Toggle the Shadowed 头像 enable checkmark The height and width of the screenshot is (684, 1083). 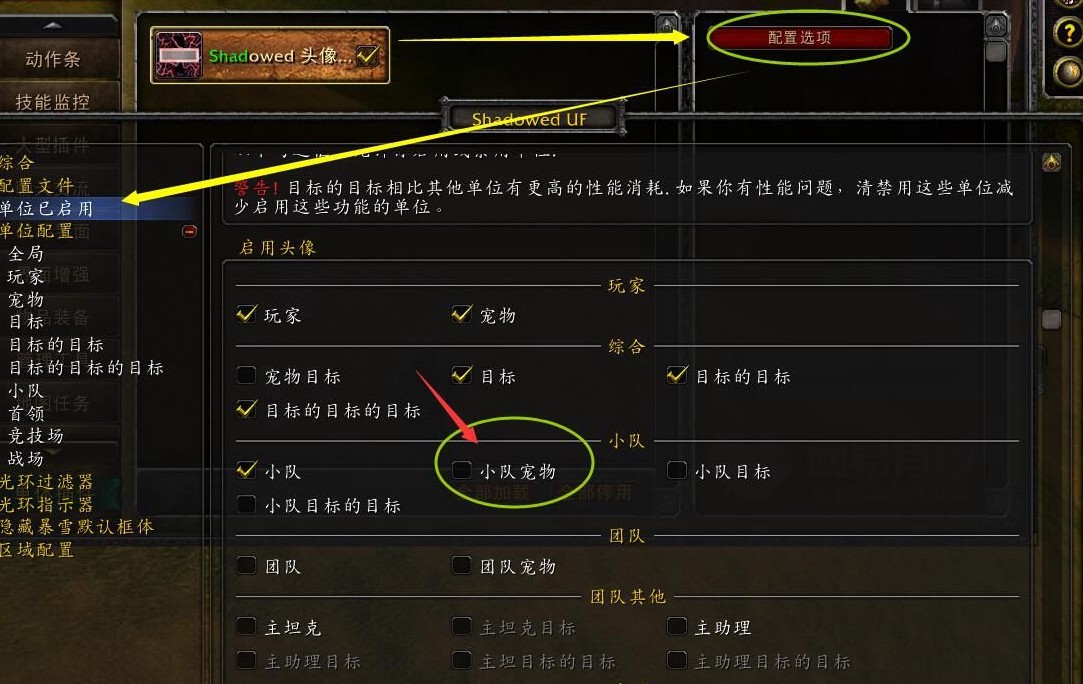coord(367,55)
